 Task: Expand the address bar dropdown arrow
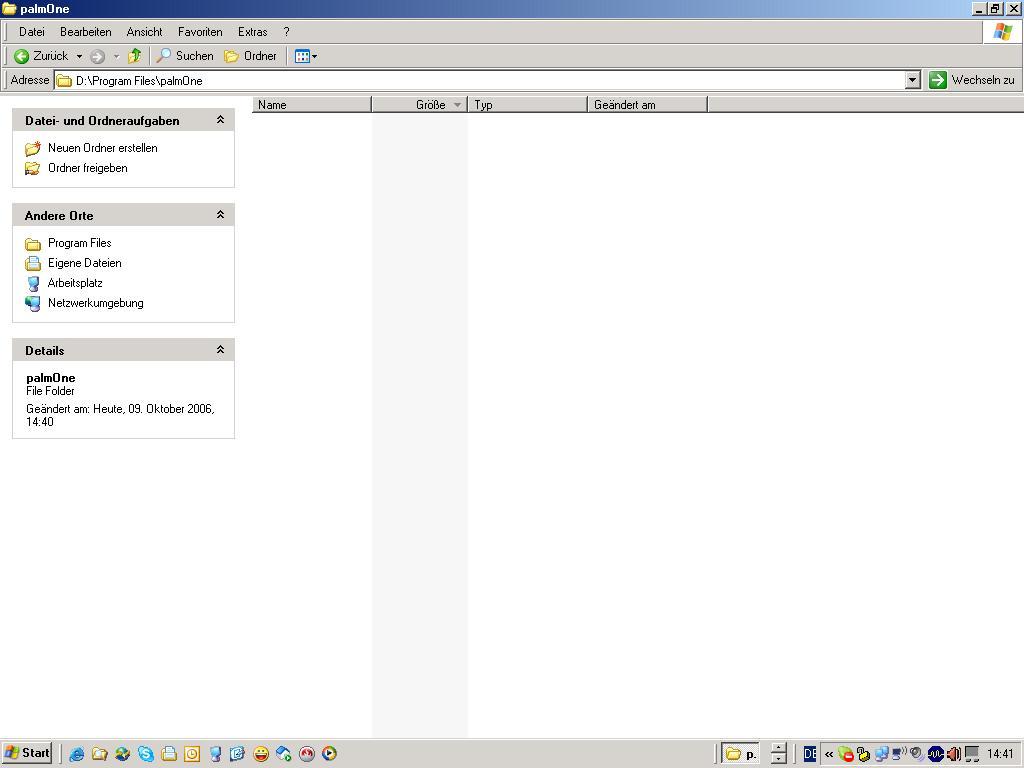click(x=913, y=80)
